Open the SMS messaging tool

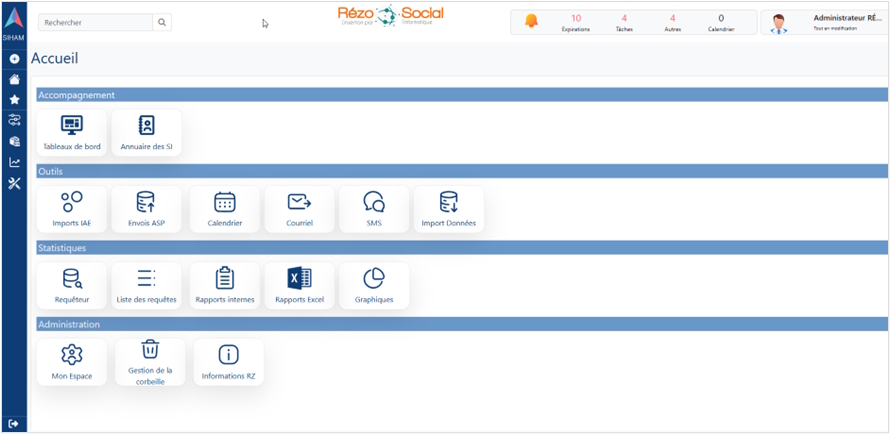click(x=374, y=209)
